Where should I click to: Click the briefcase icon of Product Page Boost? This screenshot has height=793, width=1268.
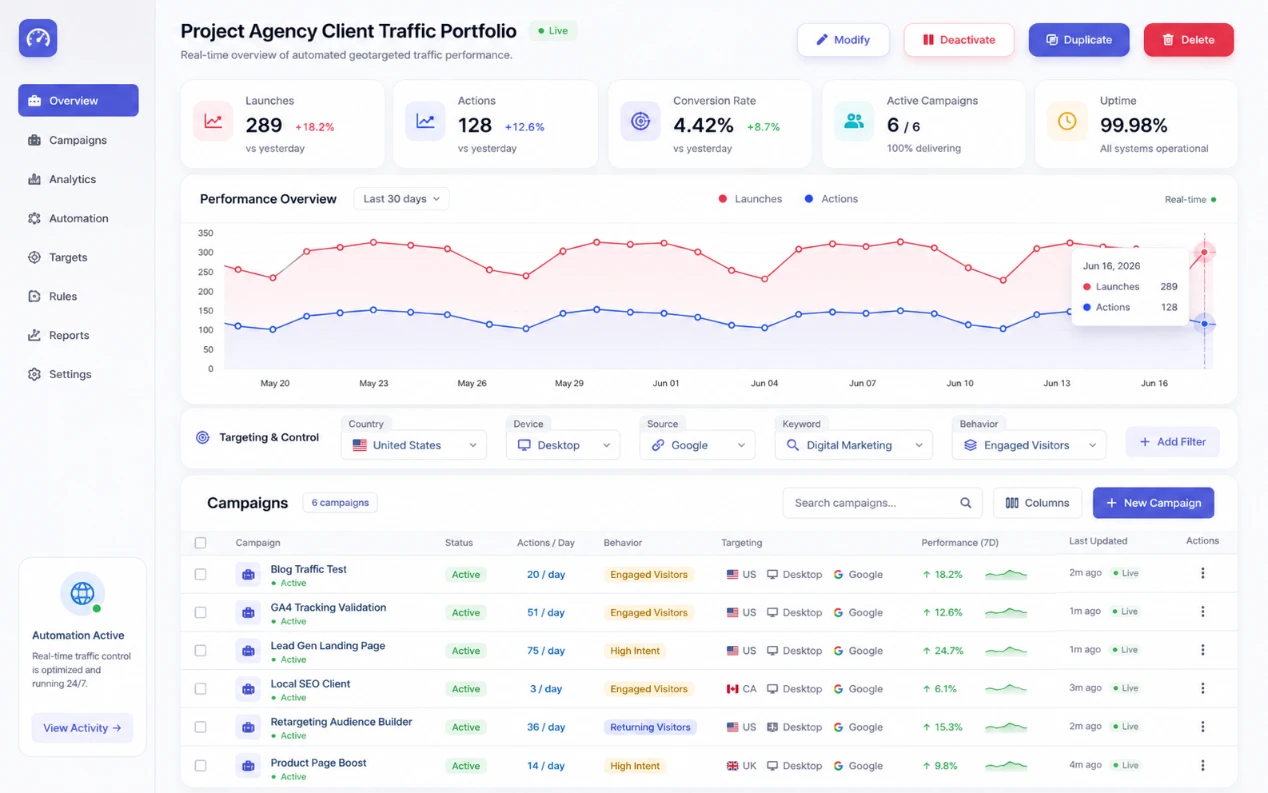247,767
